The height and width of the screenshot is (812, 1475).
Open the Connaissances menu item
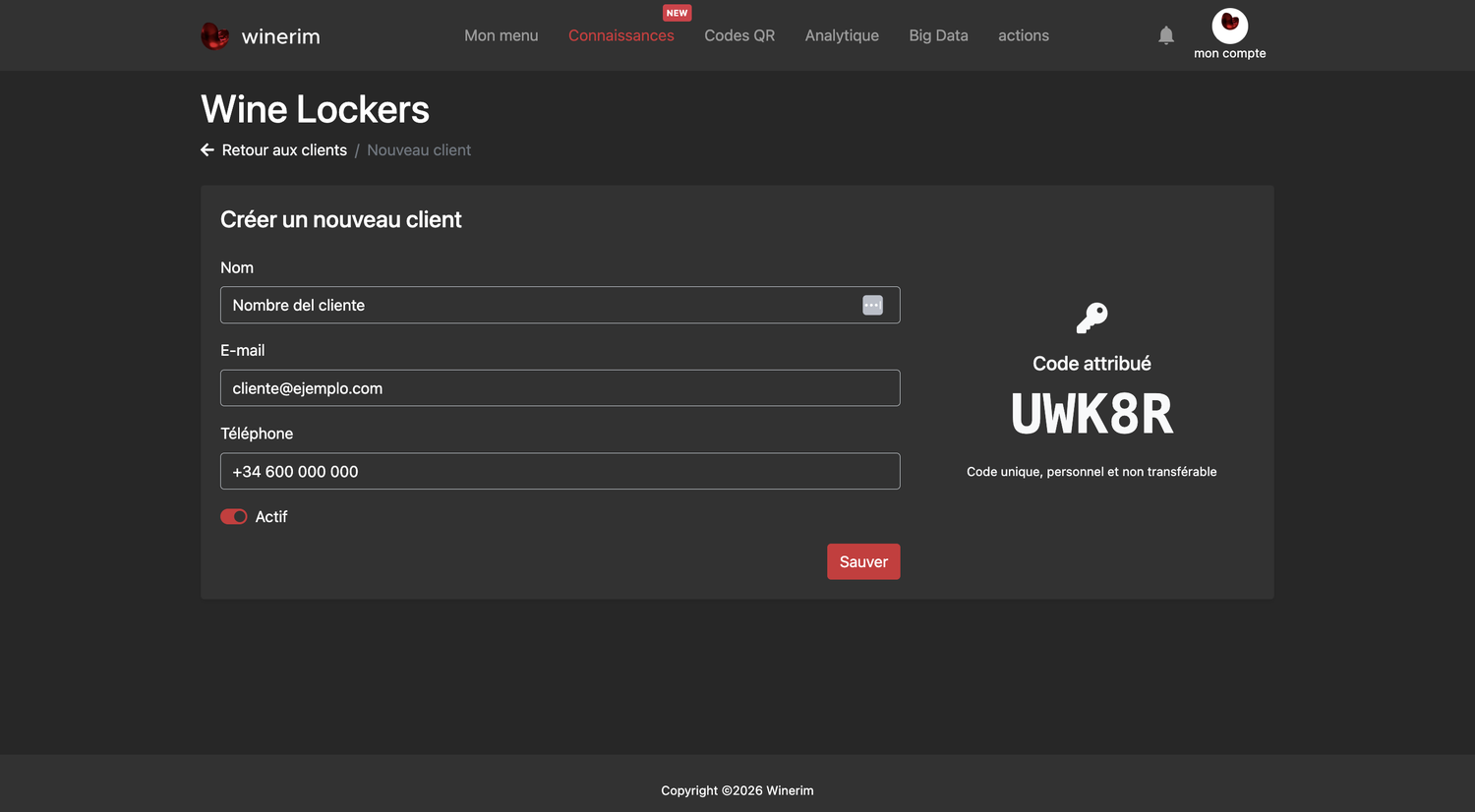621,35
